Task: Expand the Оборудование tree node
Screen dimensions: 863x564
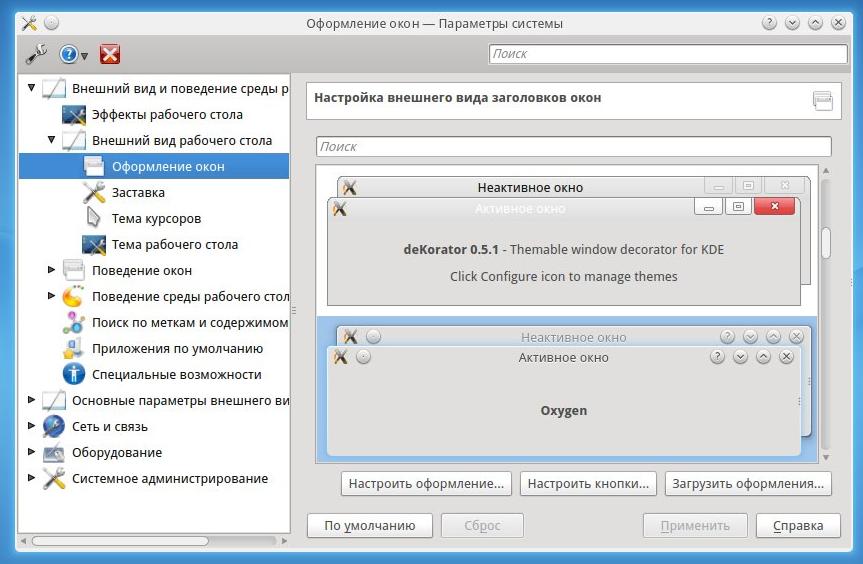Action: pyautogui.click(x=31, y=451)
